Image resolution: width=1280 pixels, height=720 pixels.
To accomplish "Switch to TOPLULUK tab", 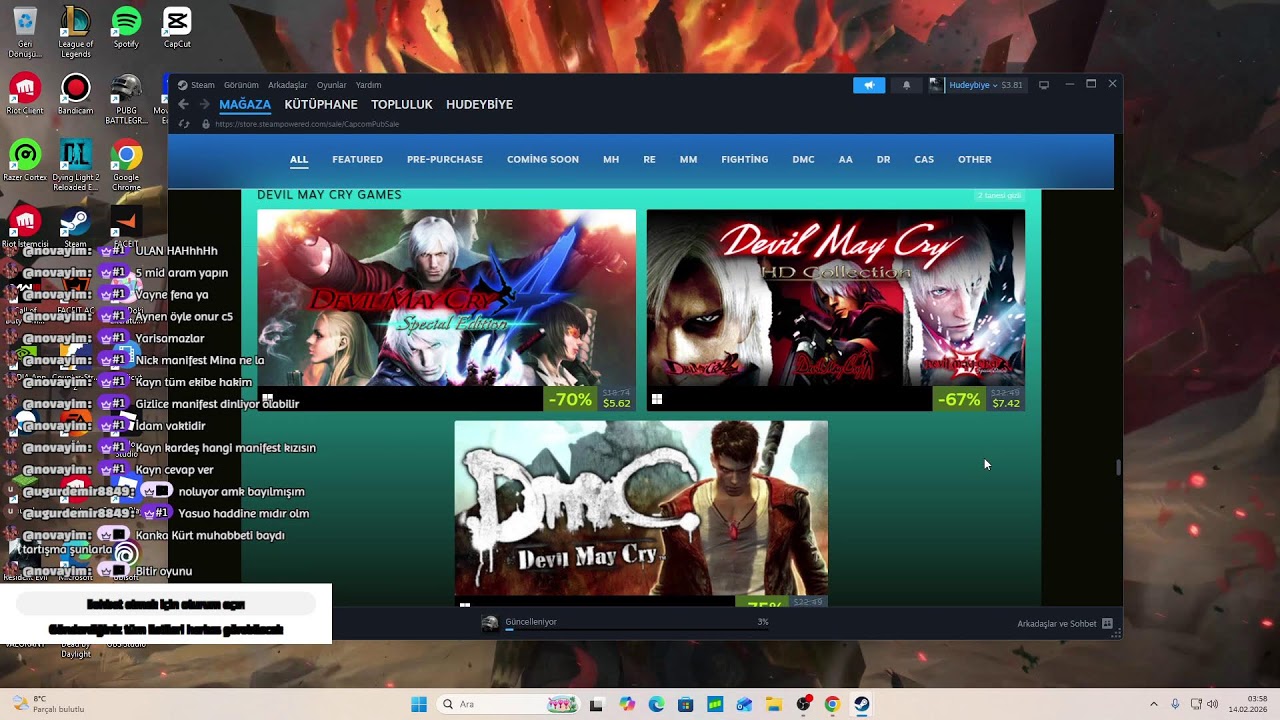I will pyautogui.click(x=402, y=104).
